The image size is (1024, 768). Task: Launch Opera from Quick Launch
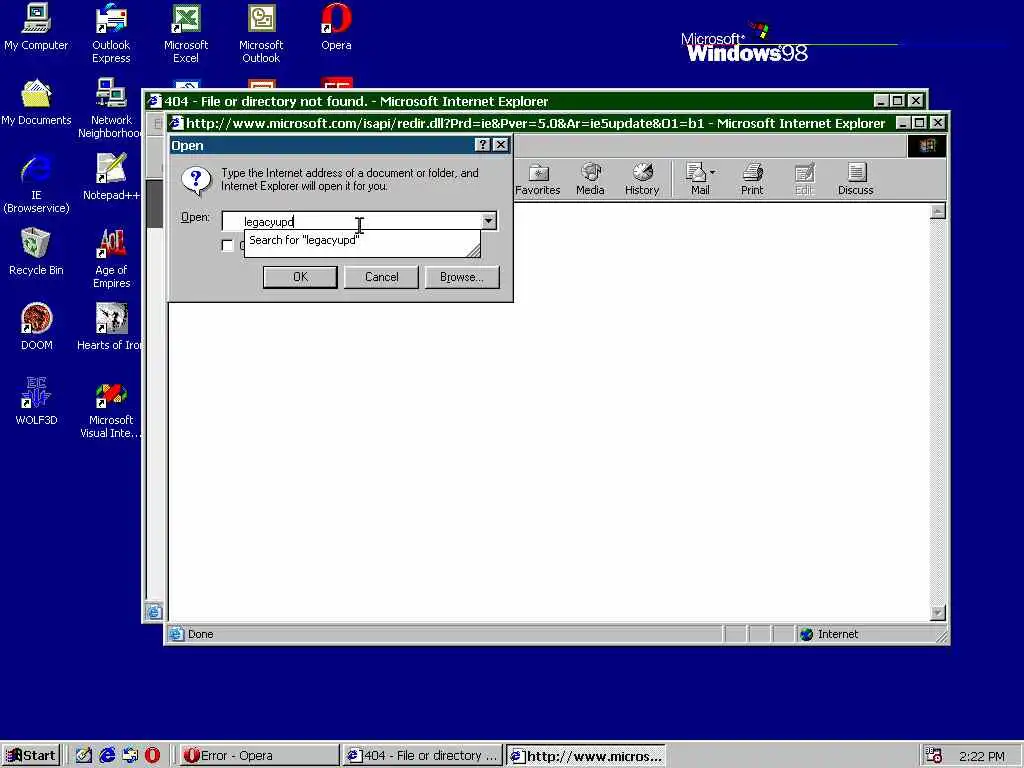click(x=152, y=756)
